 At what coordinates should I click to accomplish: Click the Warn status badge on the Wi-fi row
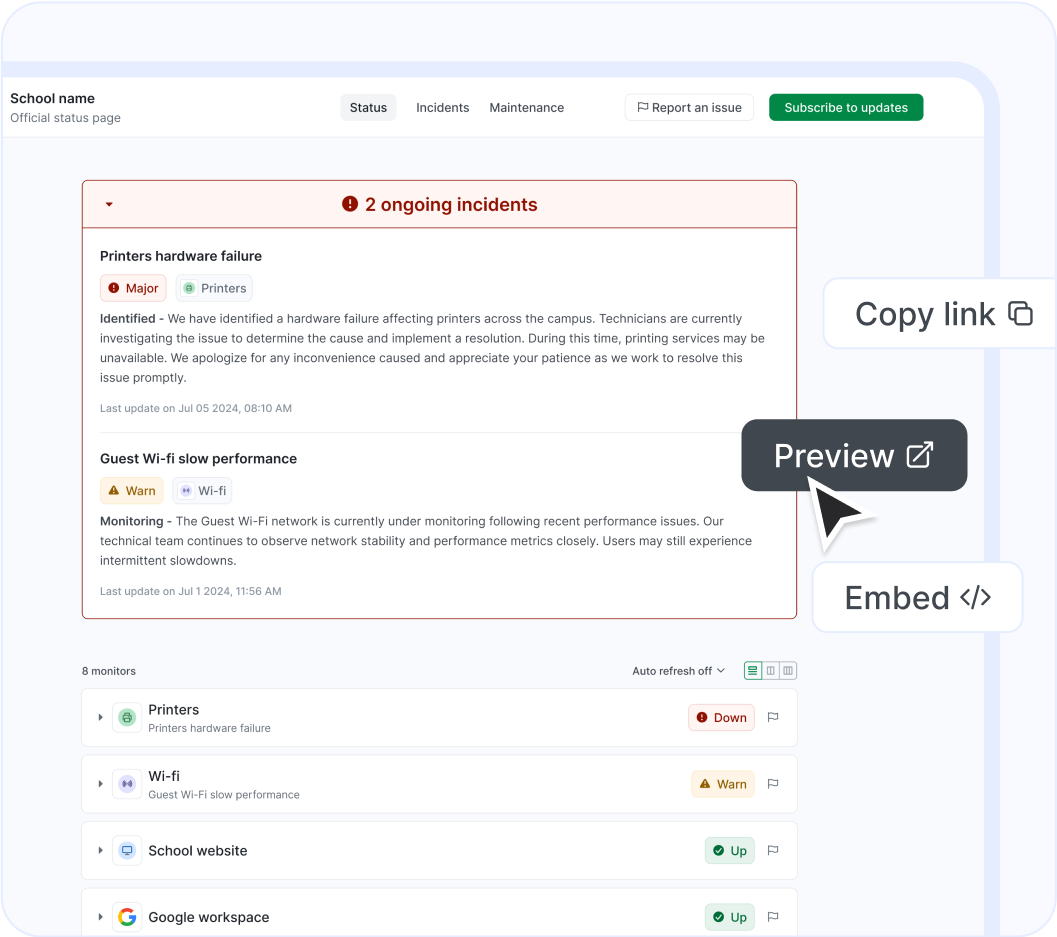[722, 784]
